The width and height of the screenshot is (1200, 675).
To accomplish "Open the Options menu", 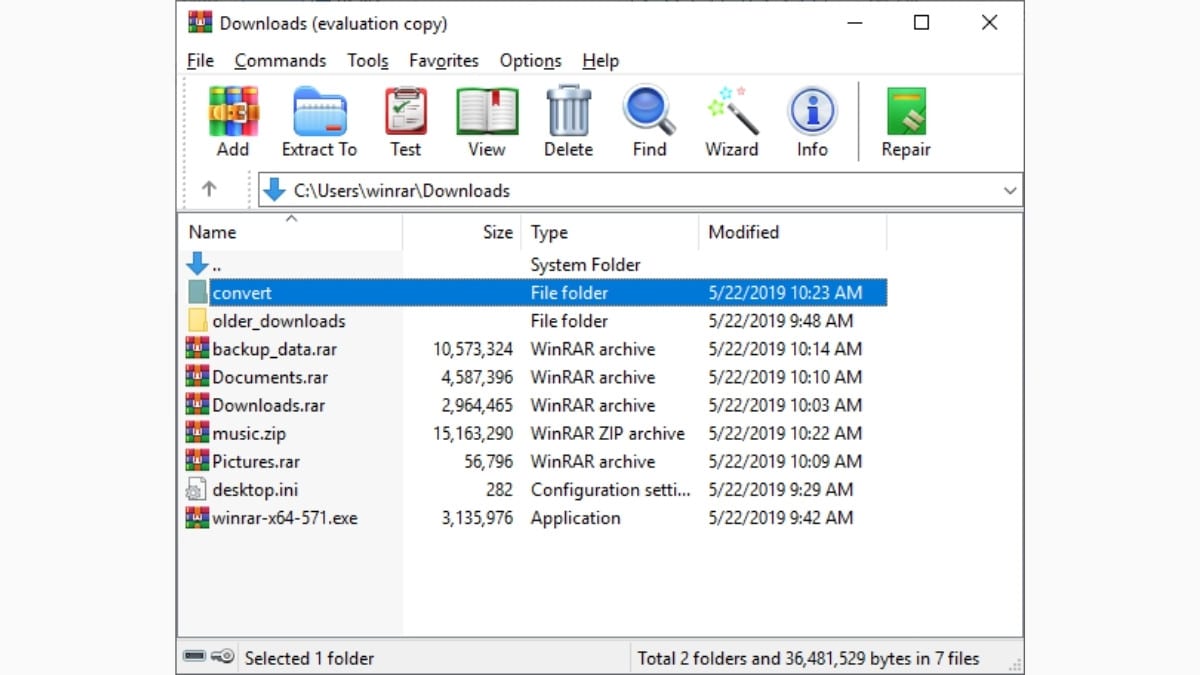I will click(x=530, y=61).
